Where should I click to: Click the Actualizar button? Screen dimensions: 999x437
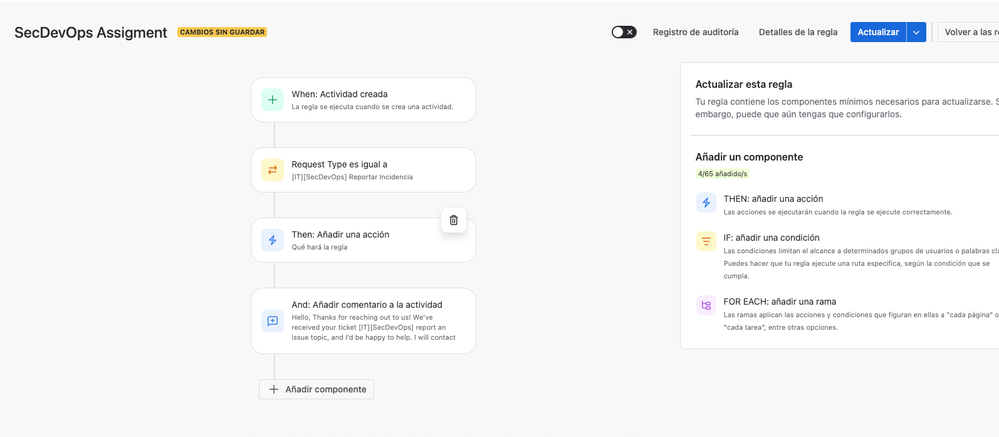click(x=878, y=32)
